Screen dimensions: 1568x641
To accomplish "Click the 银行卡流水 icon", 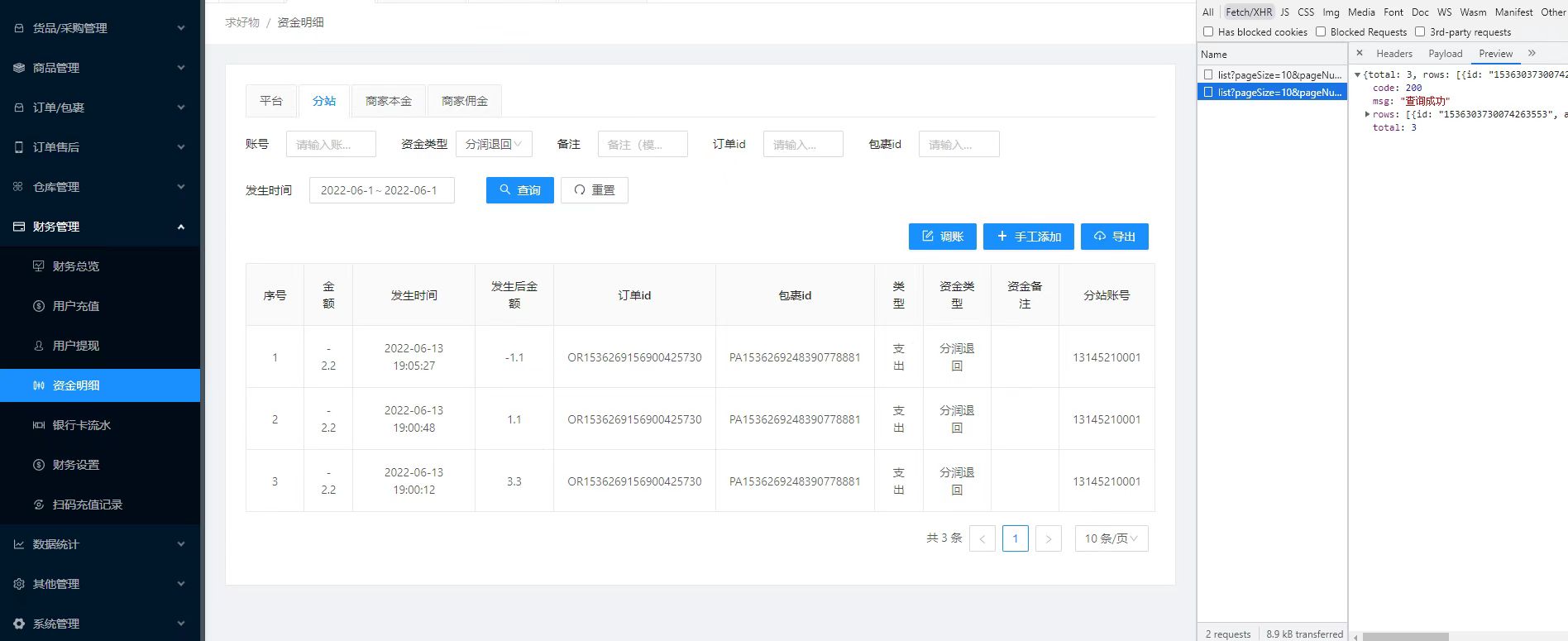I will tap(39, 425).
